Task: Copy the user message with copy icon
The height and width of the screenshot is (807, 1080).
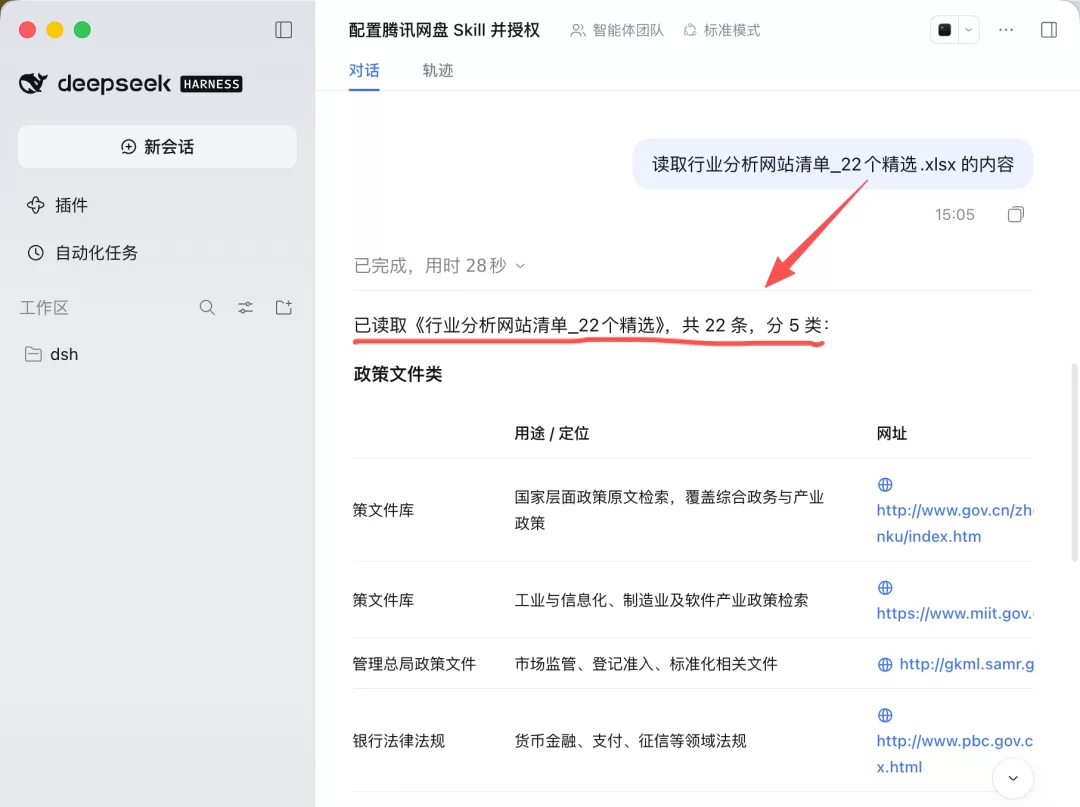Action: pos(1015,214)
